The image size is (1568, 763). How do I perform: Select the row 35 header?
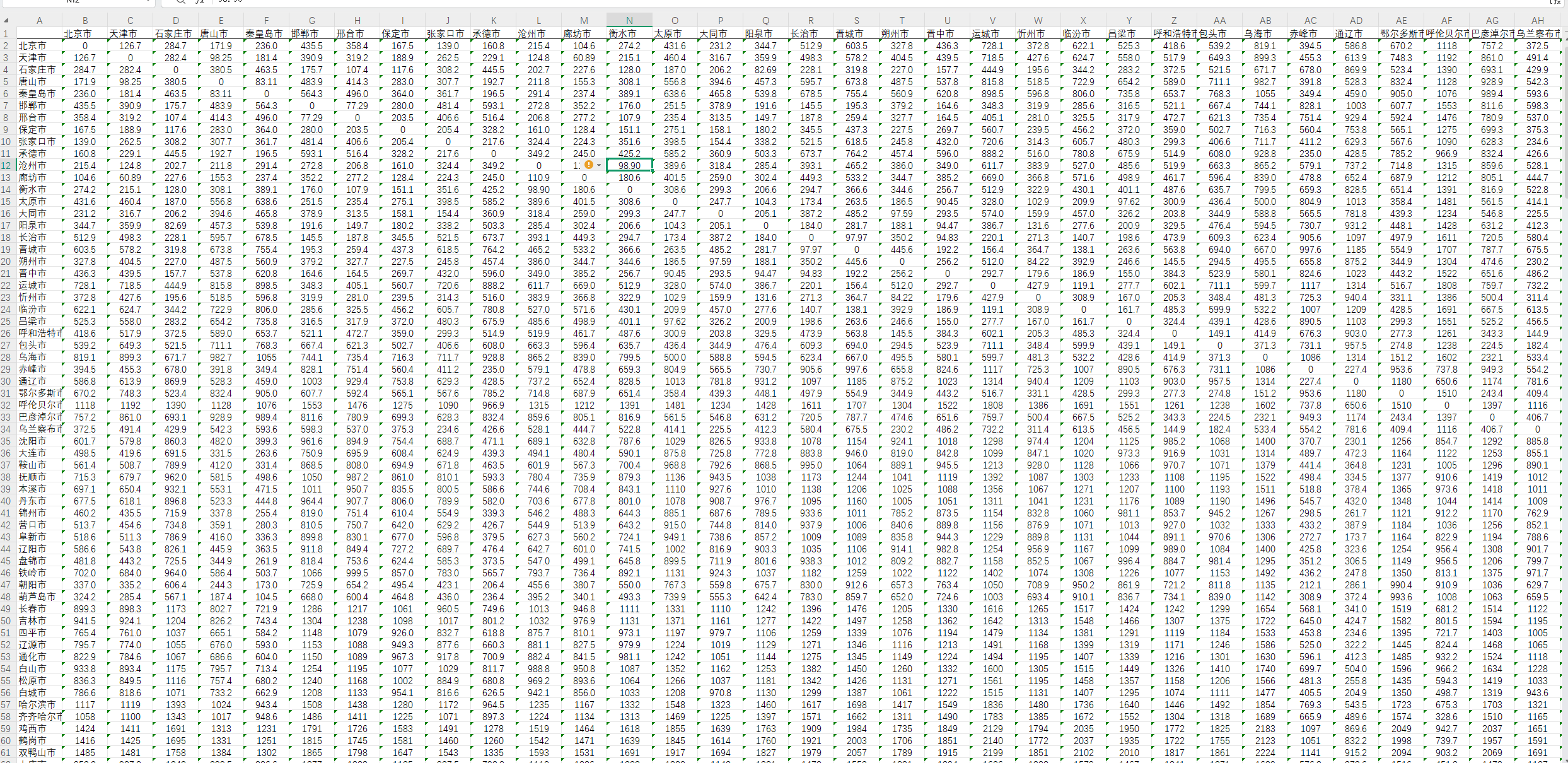tap(6, 441)
